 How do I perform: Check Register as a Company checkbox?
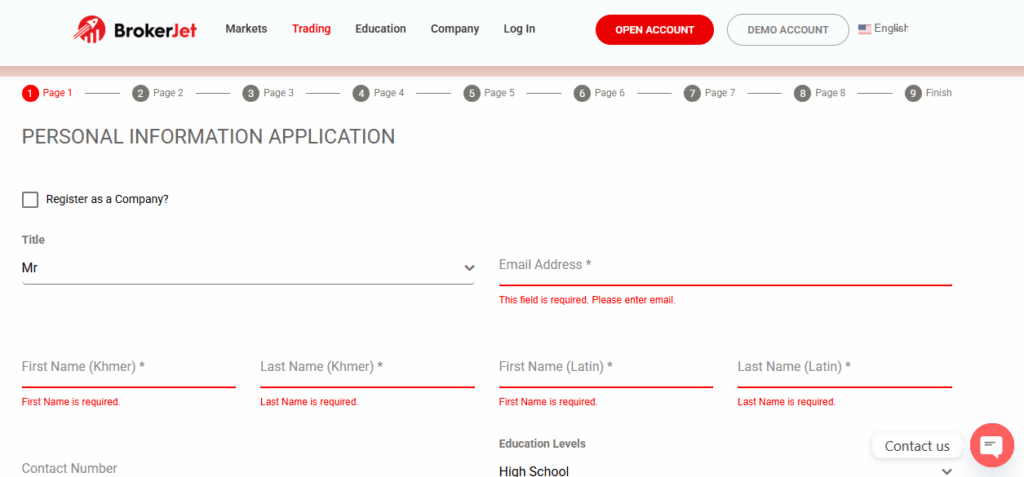click(30, 199)
